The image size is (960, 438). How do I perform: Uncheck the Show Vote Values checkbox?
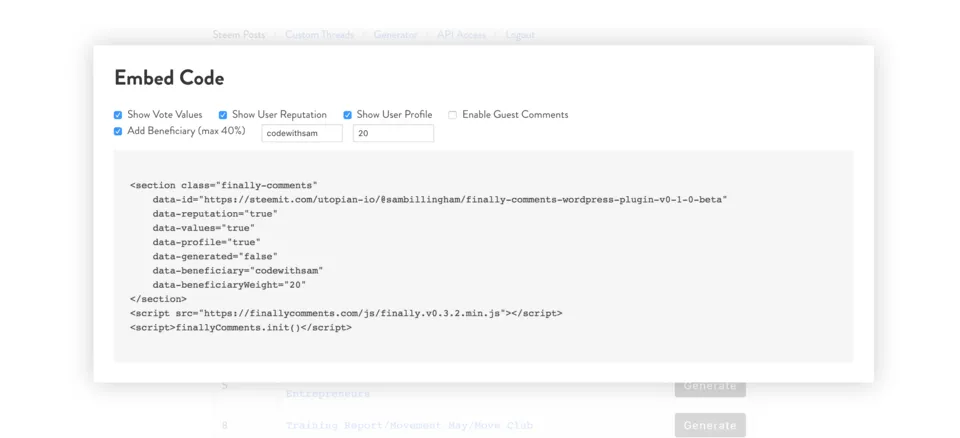[x=118, y=115]
